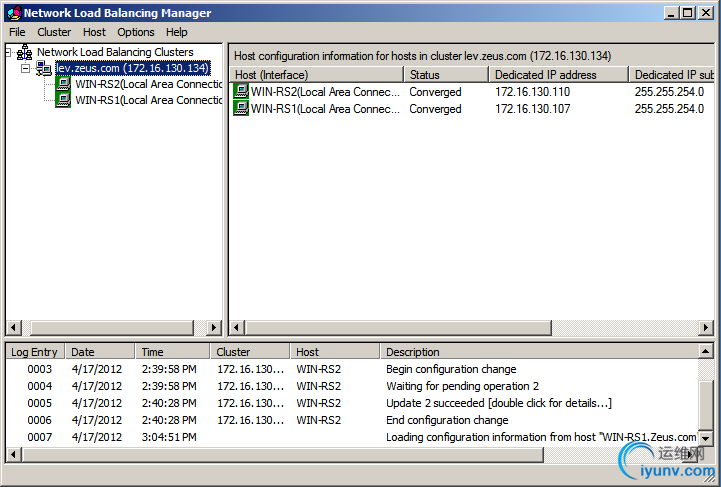The width and height of the screenshot is (721, 487).
Task: Select Network Load Balancing Clusters root label
Action: (115, 52)
